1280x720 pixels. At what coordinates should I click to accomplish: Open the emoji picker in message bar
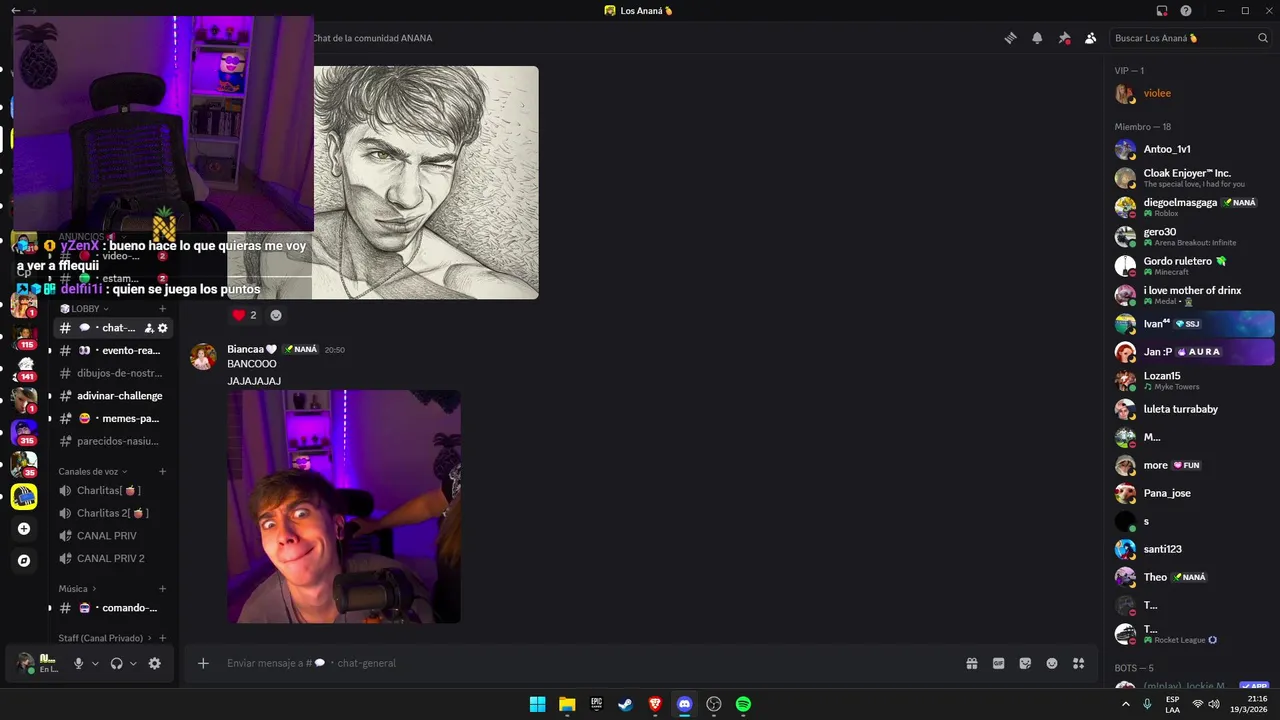coord(1052,663)
